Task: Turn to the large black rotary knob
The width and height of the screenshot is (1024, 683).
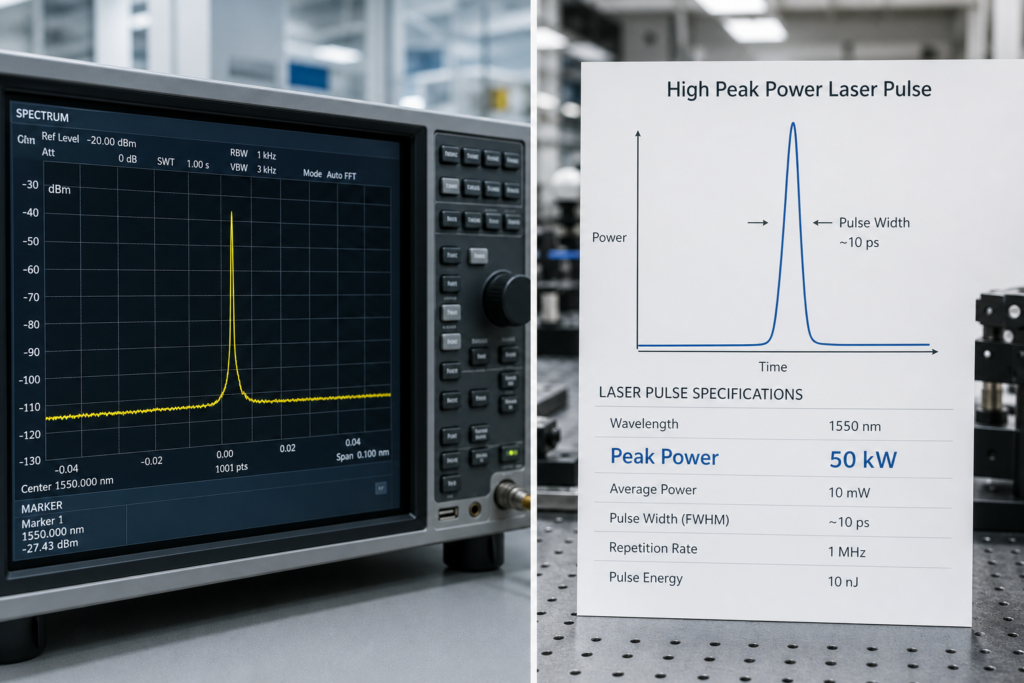Action: (506, 298)
